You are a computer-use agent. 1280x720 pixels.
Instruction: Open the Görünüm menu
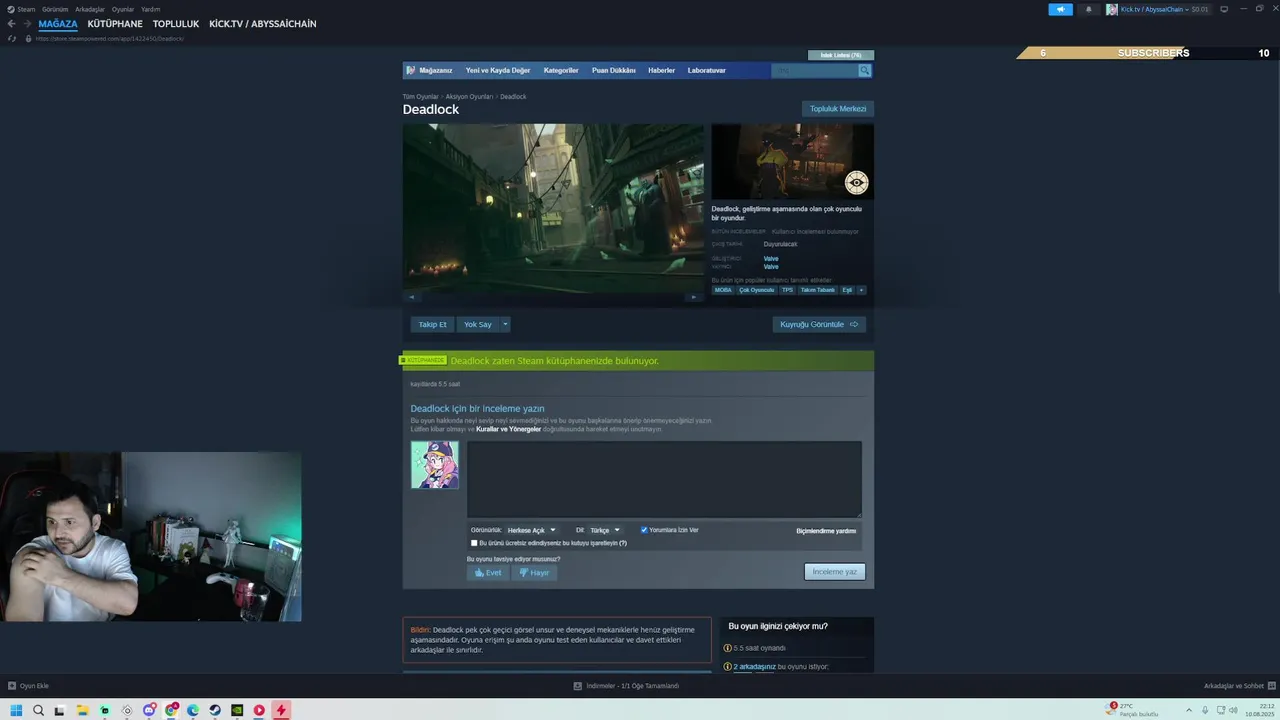pyautogui.click(x=55, y=9)
